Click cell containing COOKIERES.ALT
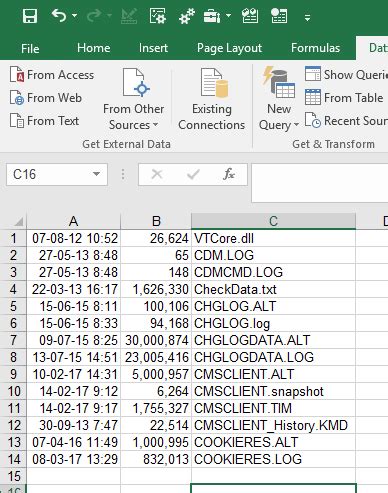Screen dimensions: 388x493 273,442
